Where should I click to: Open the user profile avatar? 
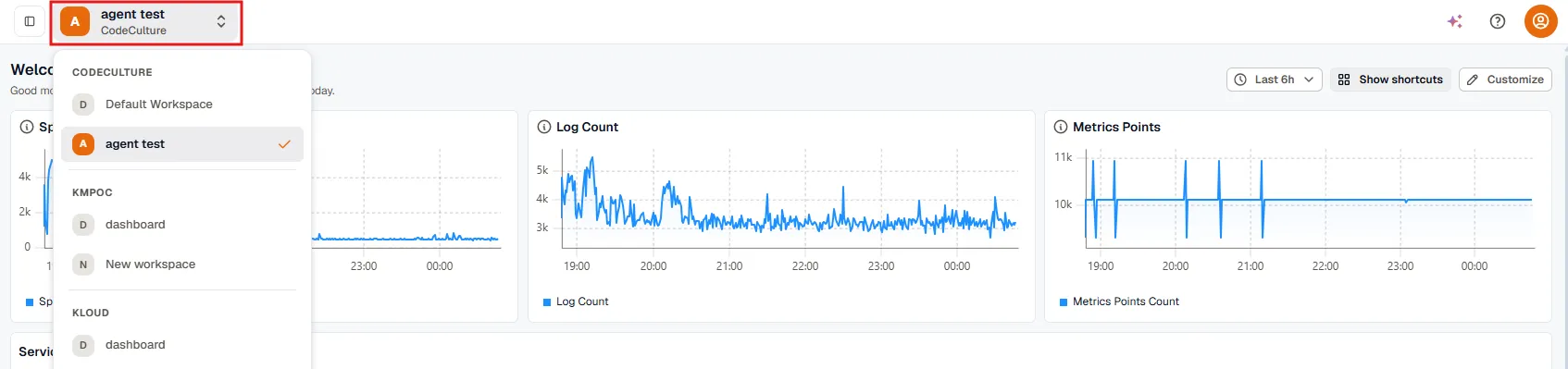pyautogui.click(x=1540, y=21)
